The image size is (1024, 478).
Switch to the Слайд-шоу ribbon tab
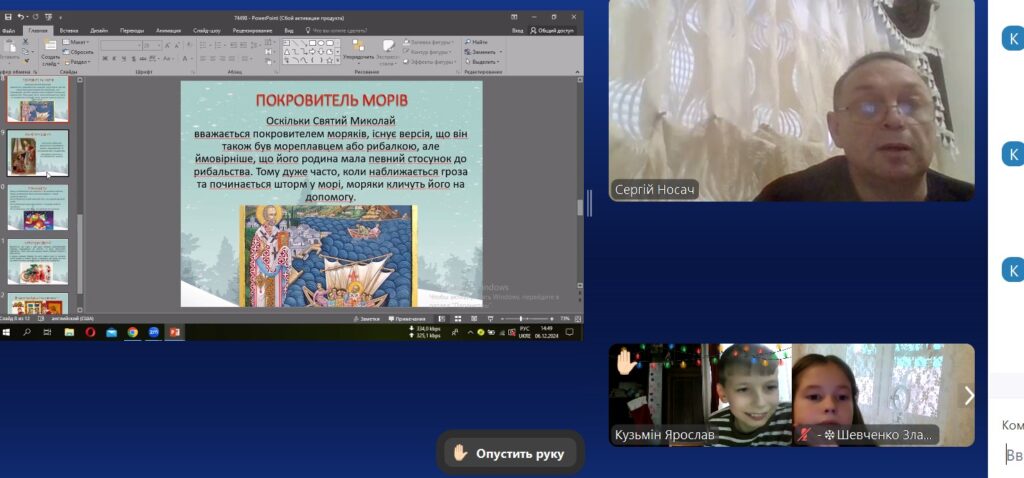207,30
